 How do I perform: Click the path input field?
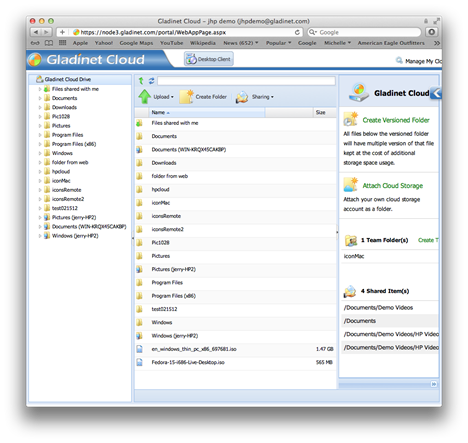(246, 81)
